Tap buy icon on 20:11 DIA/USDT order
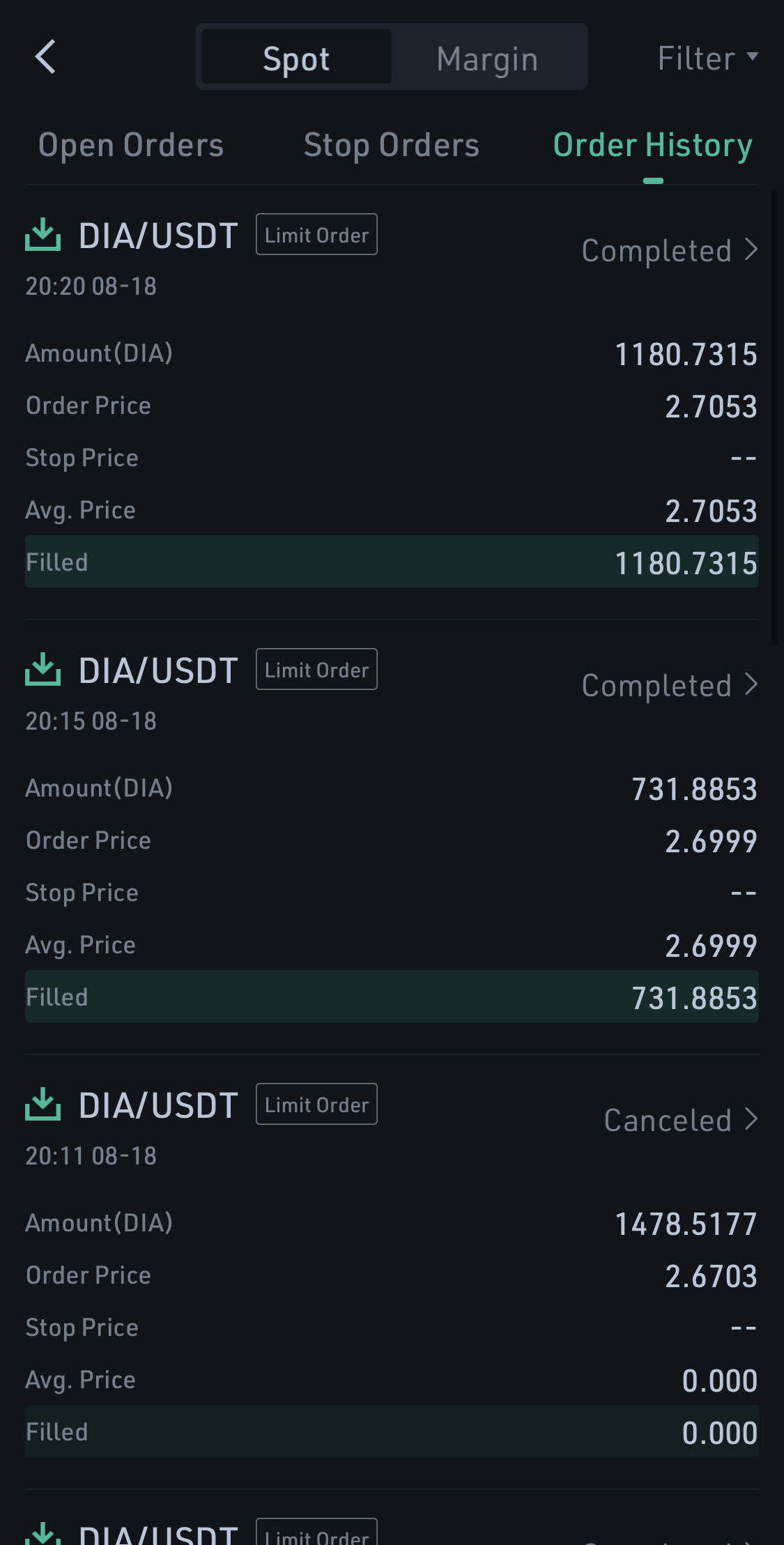The image size is (784, 1545). 43,1105
